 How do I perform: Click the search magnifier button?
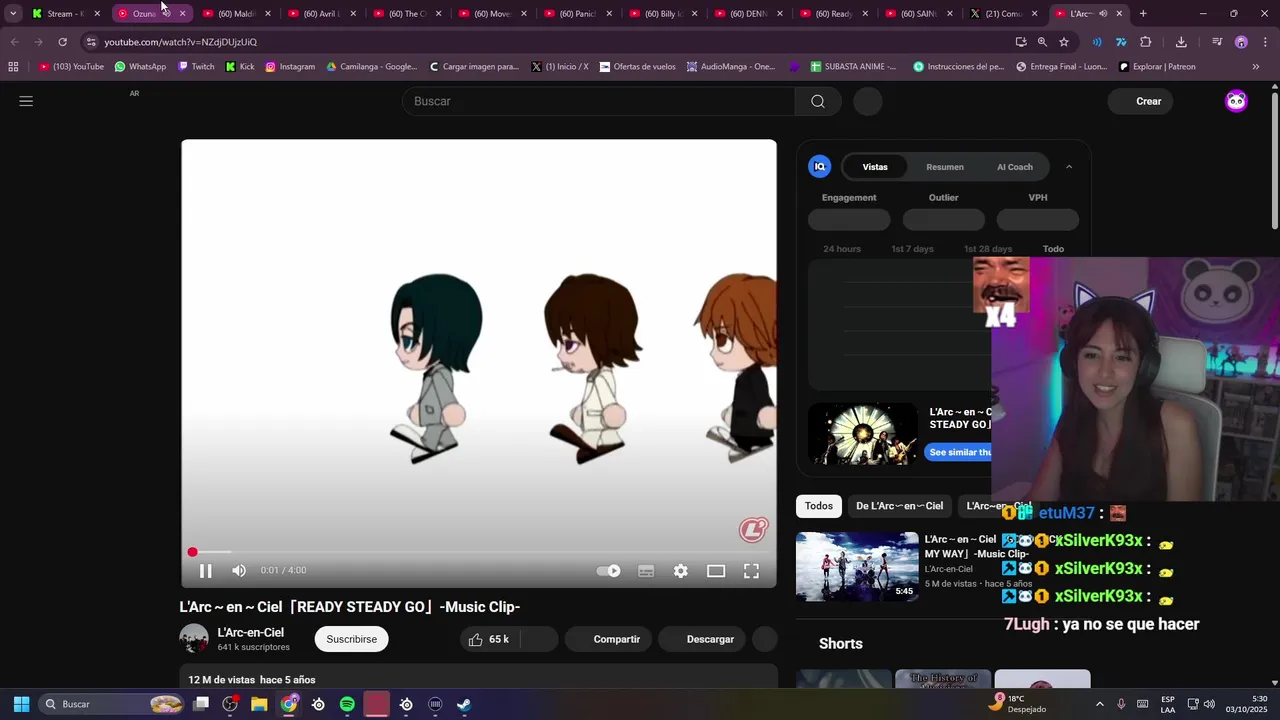point(818,101)
